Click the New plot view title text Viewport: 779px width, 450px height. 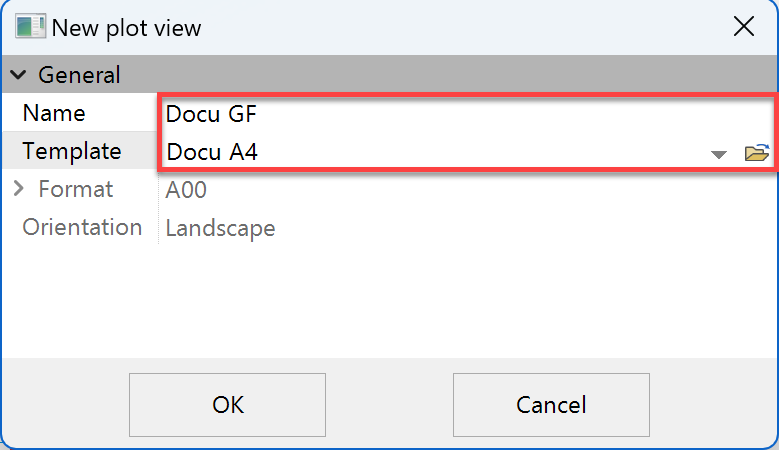(127, 27)
